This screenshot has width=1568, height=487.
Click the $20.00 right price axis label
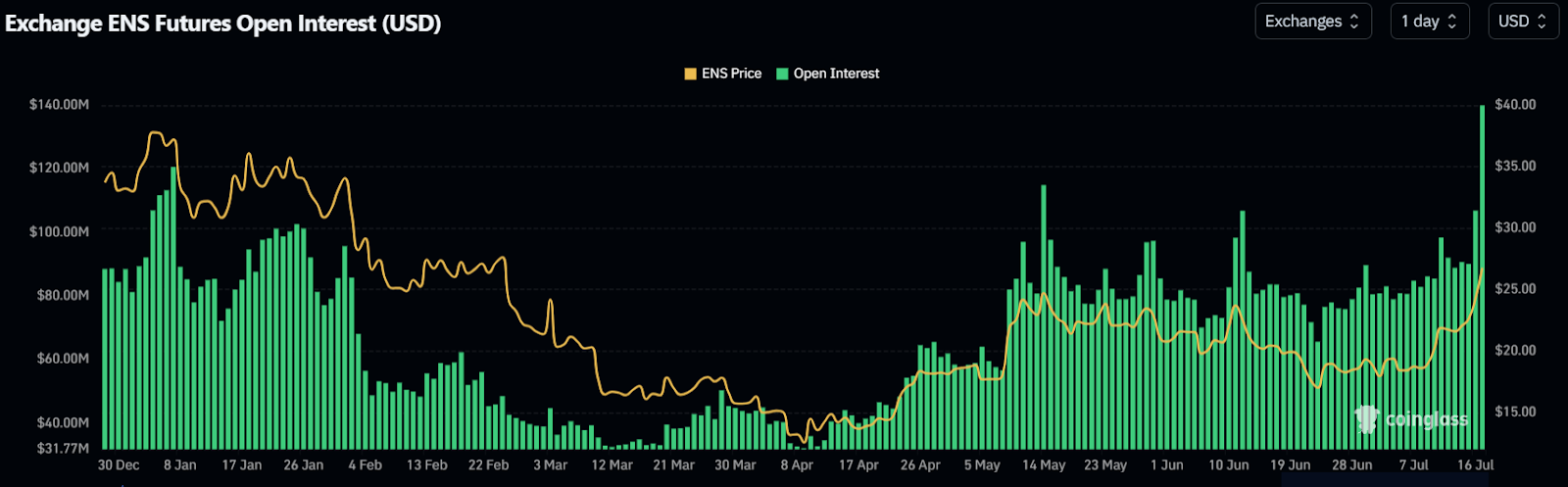click(1516, 350)
